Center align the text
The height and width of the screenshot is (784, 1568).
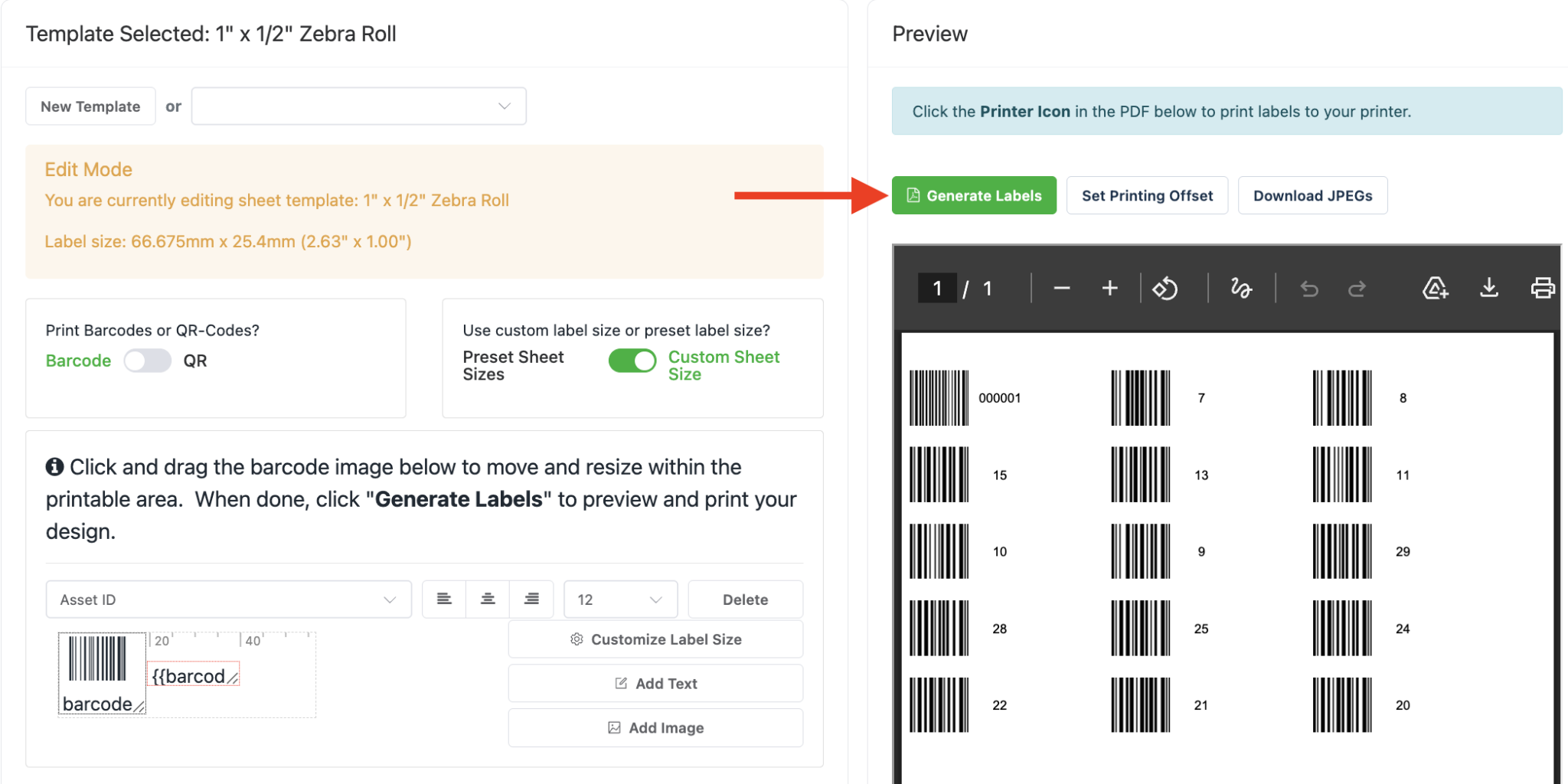point(488,599)
